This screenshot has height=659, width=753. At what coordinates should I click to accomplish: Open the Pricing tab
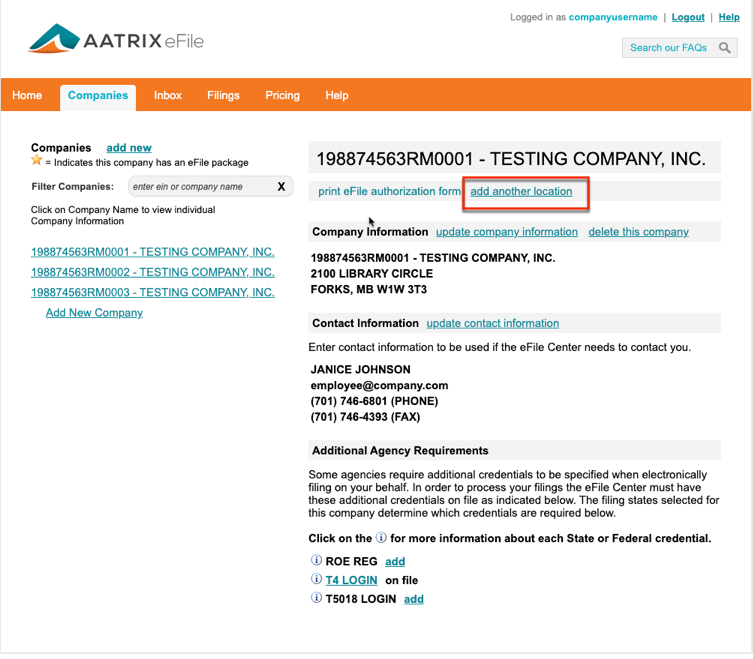(x=282, y=96)
